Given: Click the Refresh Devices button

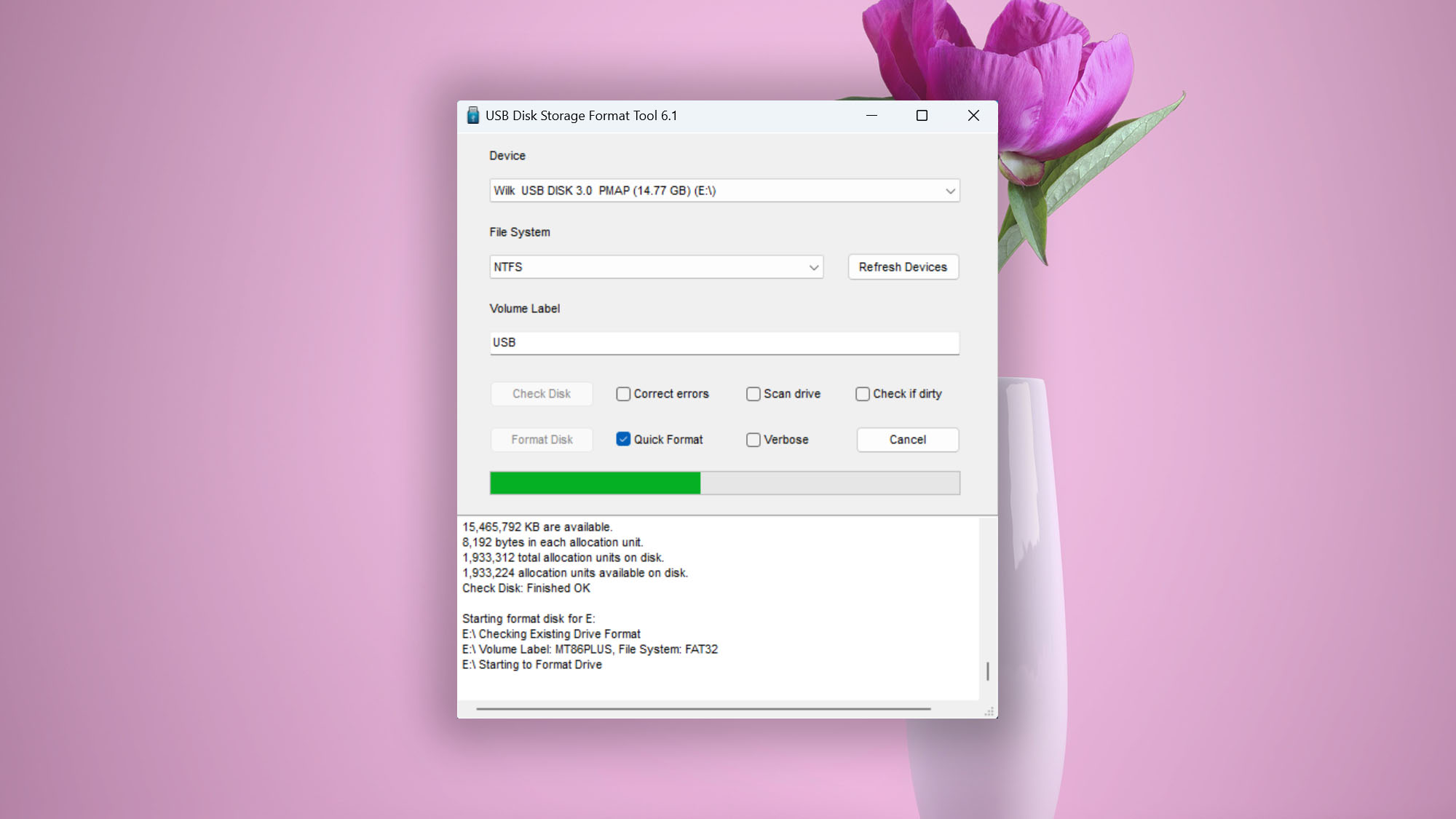Looking at the screenshot, I should point(903,267).
